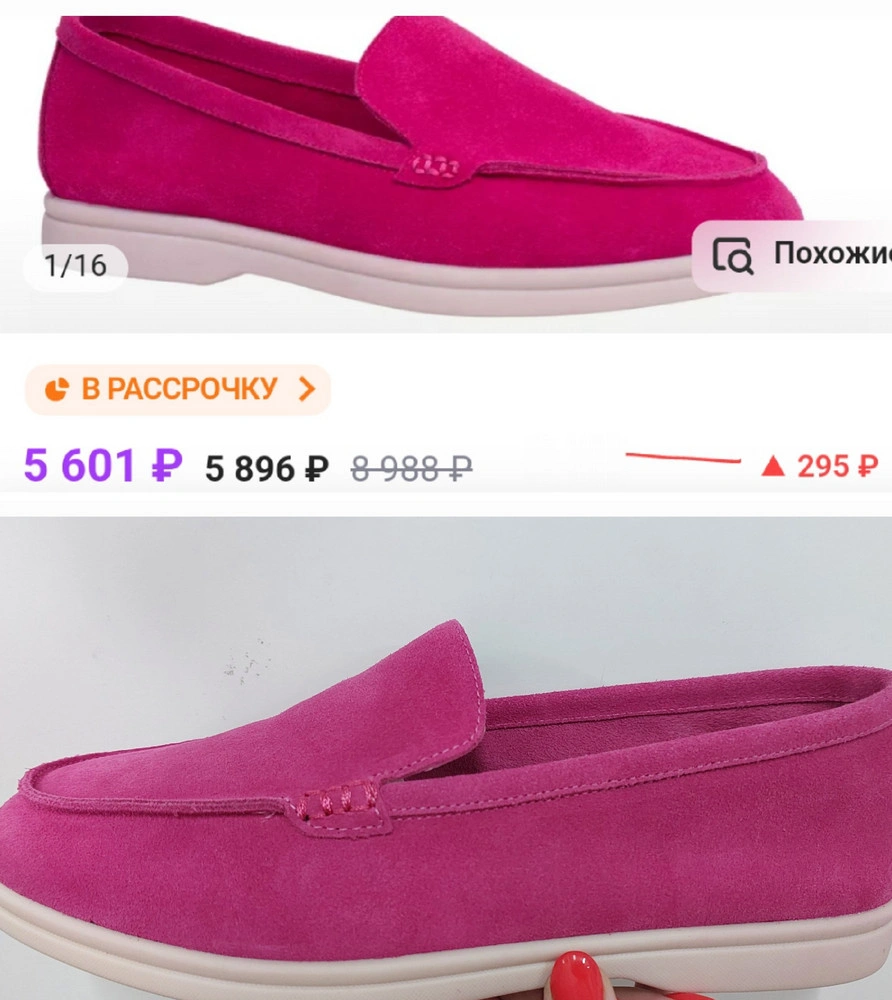Viewport: 892px width, 1000px height.
Task: Tap the 1/16 image counter badge
Action: [x=75, y=266]
